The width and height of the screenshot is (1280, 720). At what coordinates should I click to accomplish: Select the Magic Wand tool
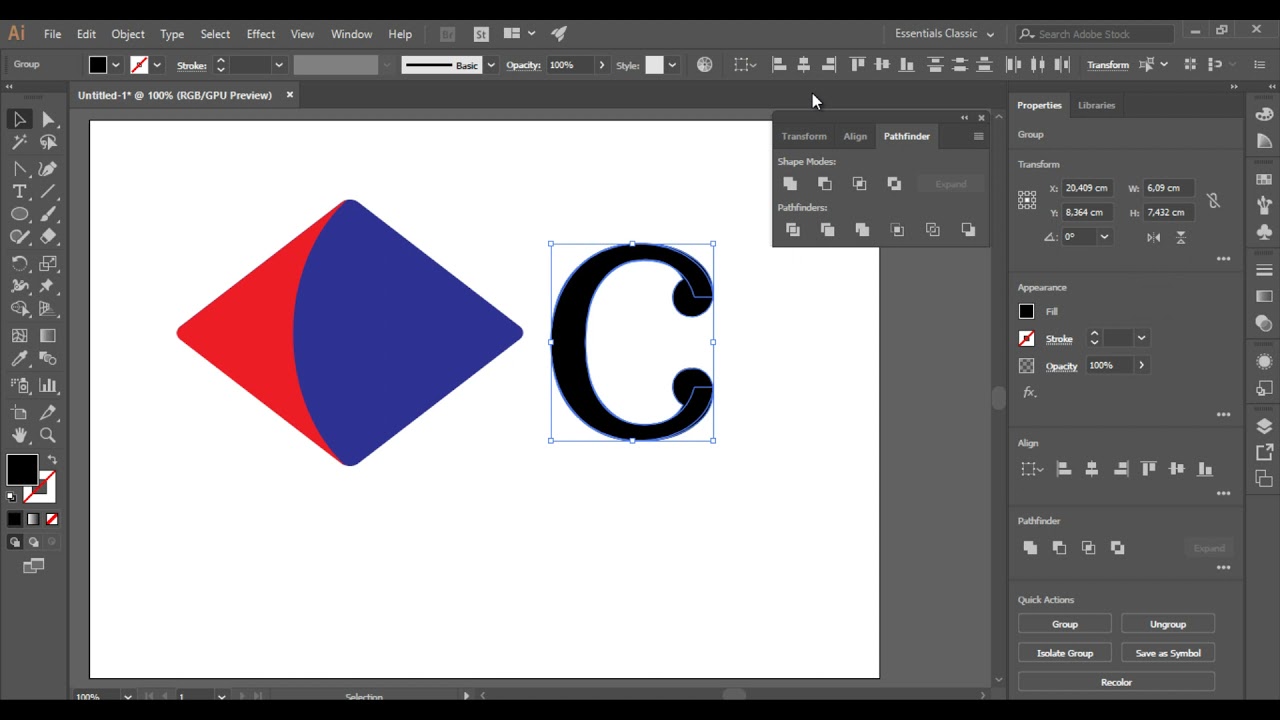19,143
